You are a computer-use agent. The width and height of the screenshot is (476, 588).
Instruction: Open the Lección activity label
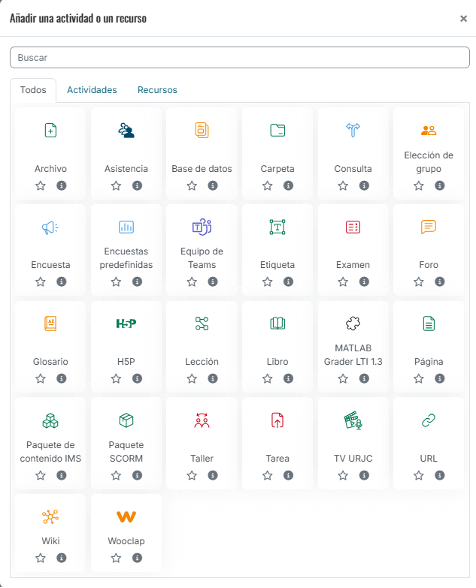(202, 362)
